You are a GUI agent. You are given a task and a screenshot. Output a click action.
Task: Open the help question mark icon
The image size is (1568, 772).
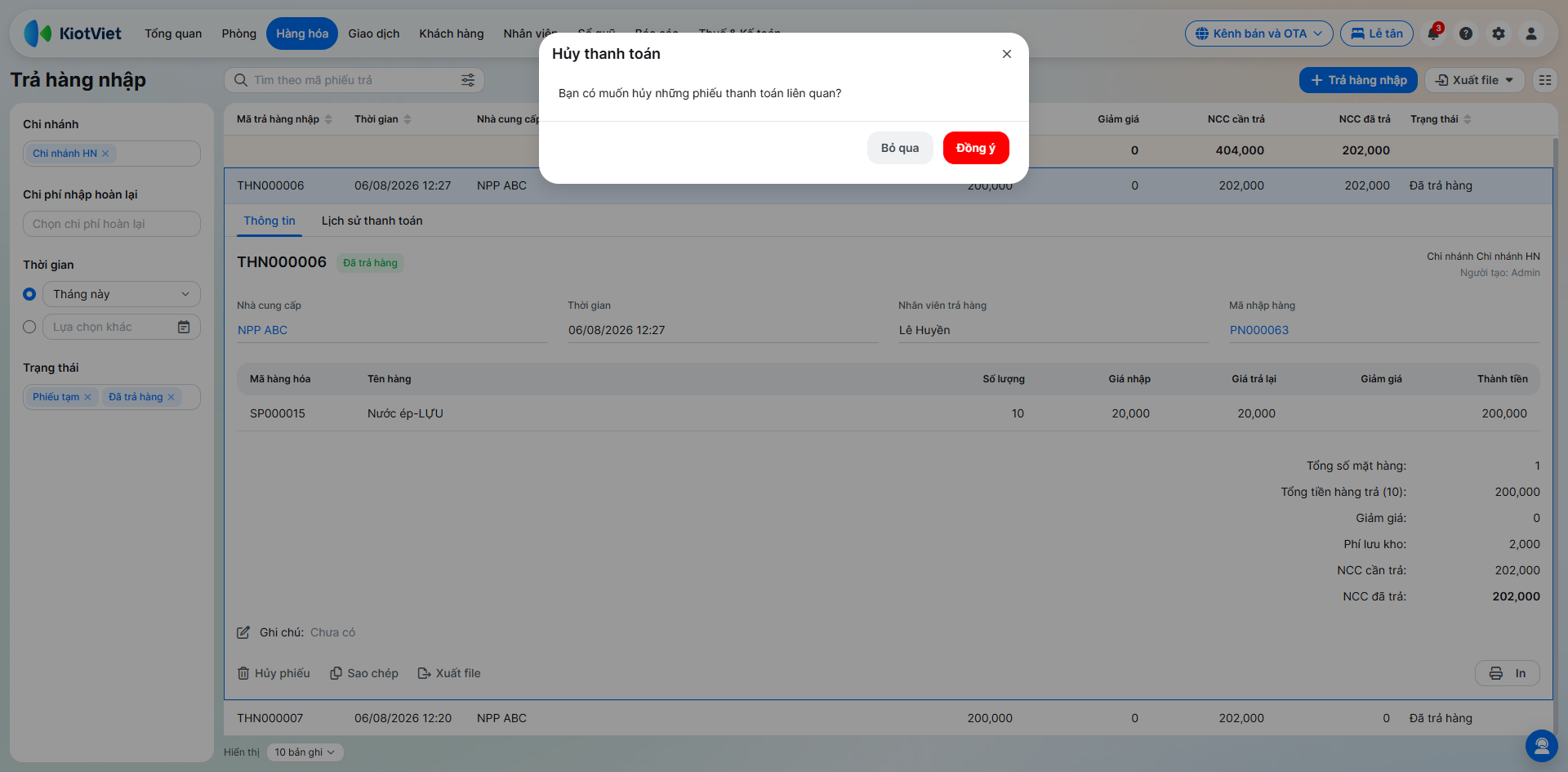(1466, 33)
